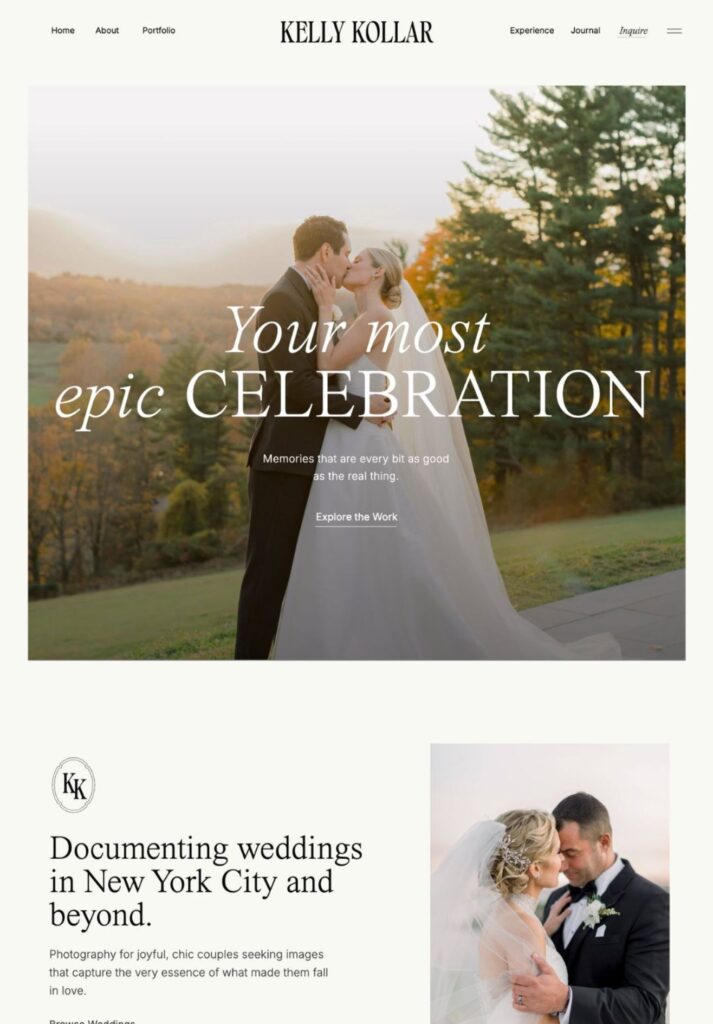
Task: Visit the Journal page
Action: [585, 31]
